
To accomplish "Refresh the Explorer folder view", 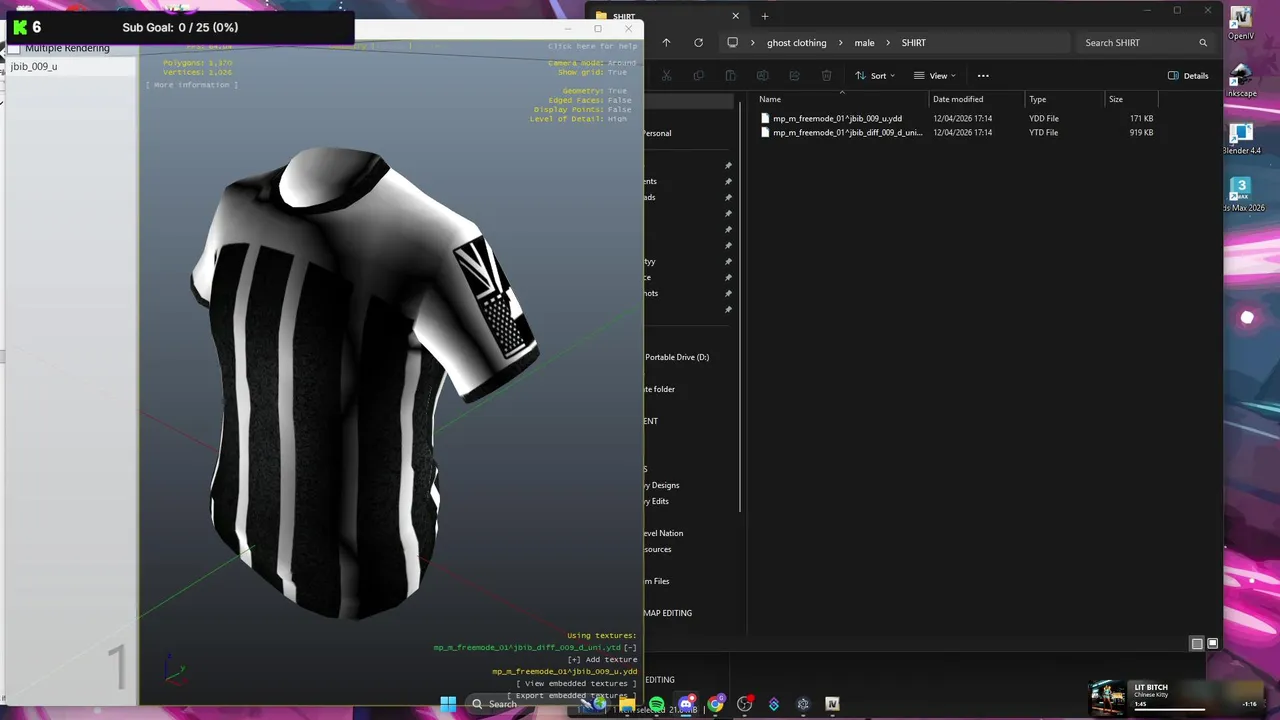I will pos(698,43).
